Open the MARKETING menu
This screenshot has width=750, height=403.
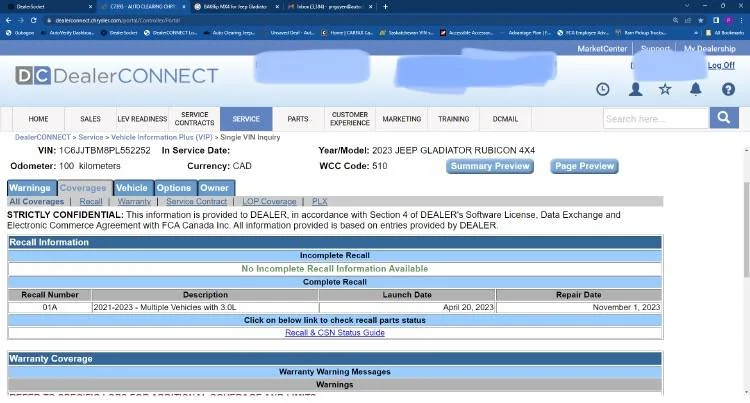[x=402, y=119]
